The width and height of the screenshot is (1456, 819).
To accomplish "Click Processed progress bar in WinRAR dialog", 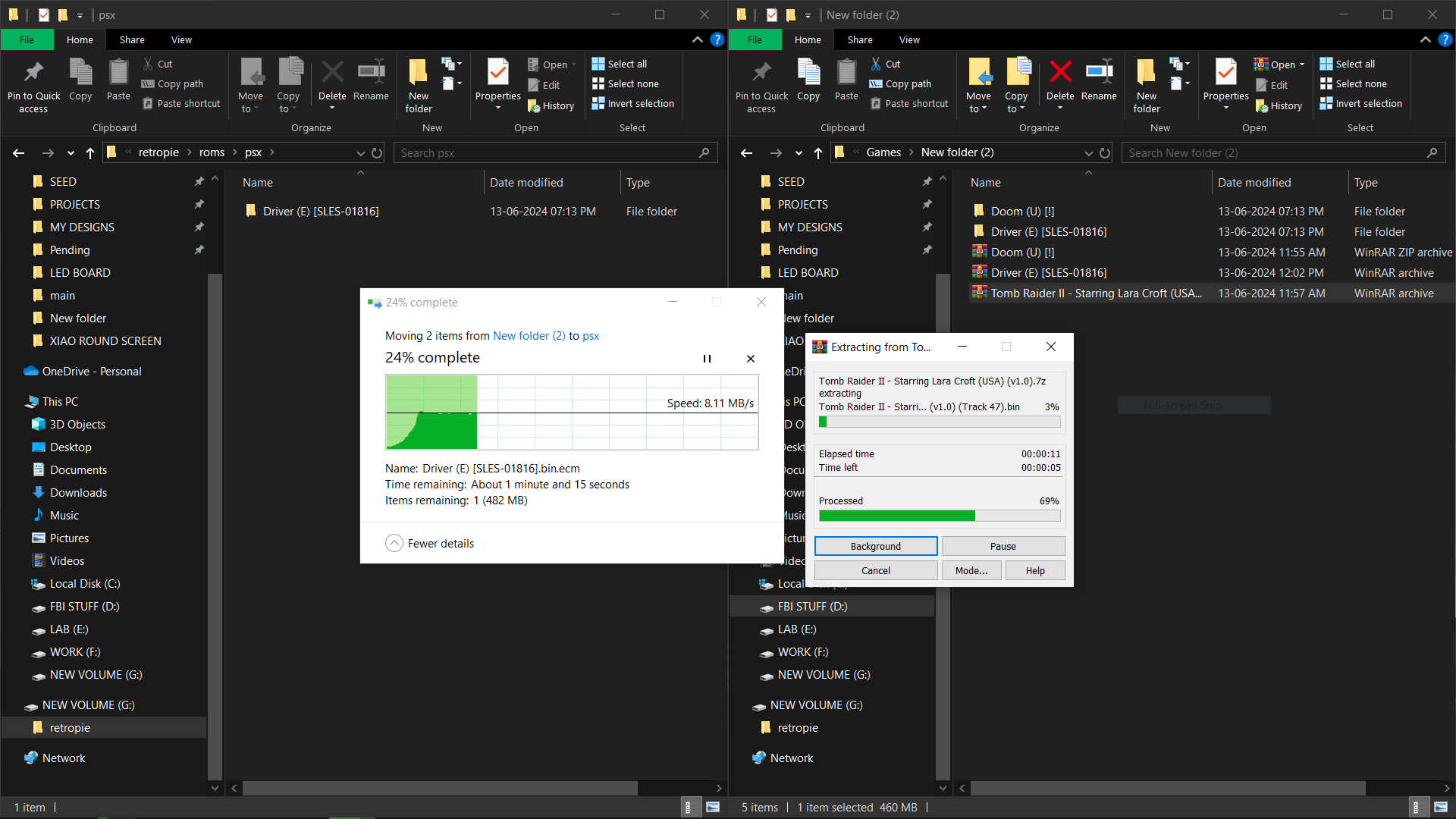I will (940, 516).
